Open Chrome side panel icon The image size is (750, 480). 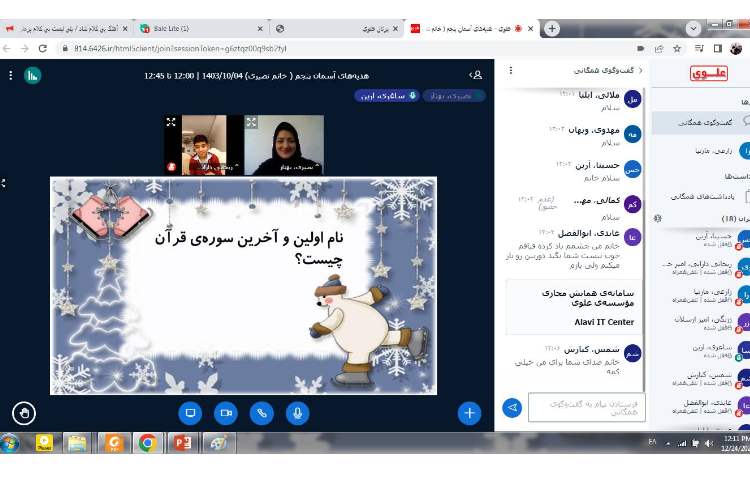tap(717, 48)
